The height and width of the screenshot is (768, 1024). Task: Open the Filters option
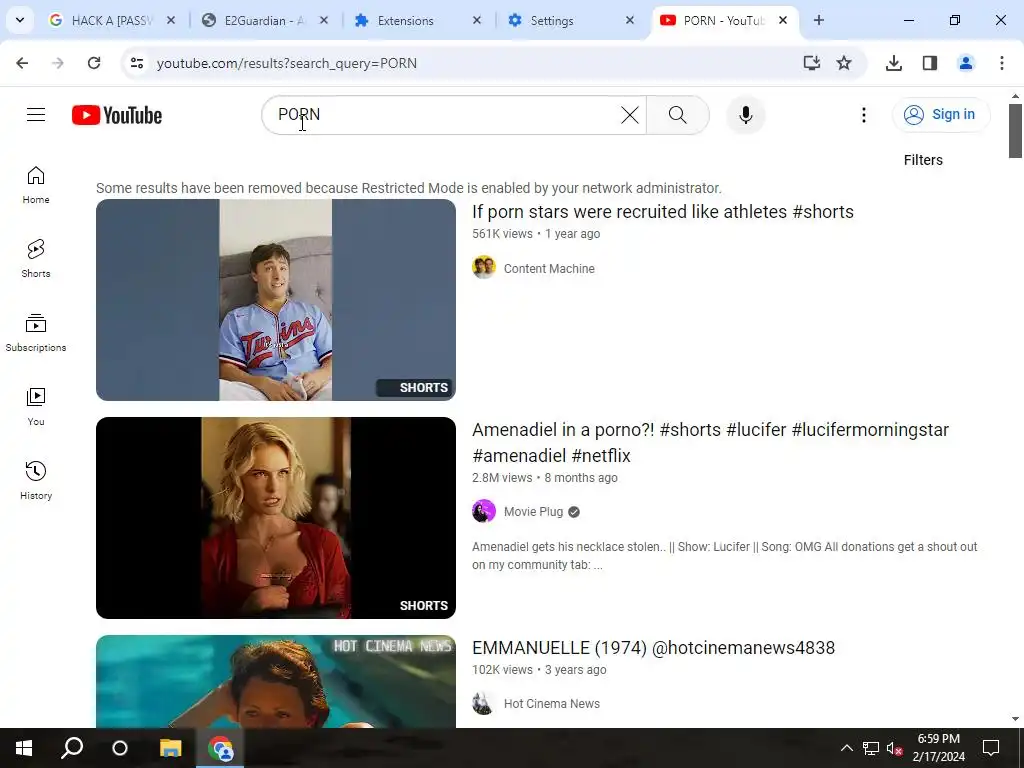click(923, 160)
